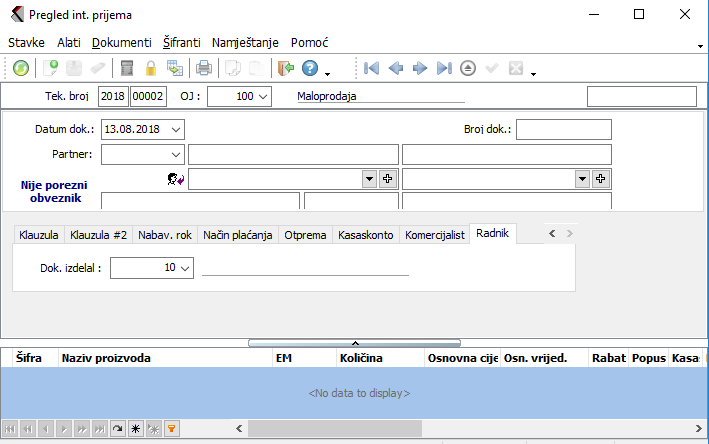Switch to the Način plaćanja tab
This screenshot has height=444, width=709.
click(x=238, y=235)
